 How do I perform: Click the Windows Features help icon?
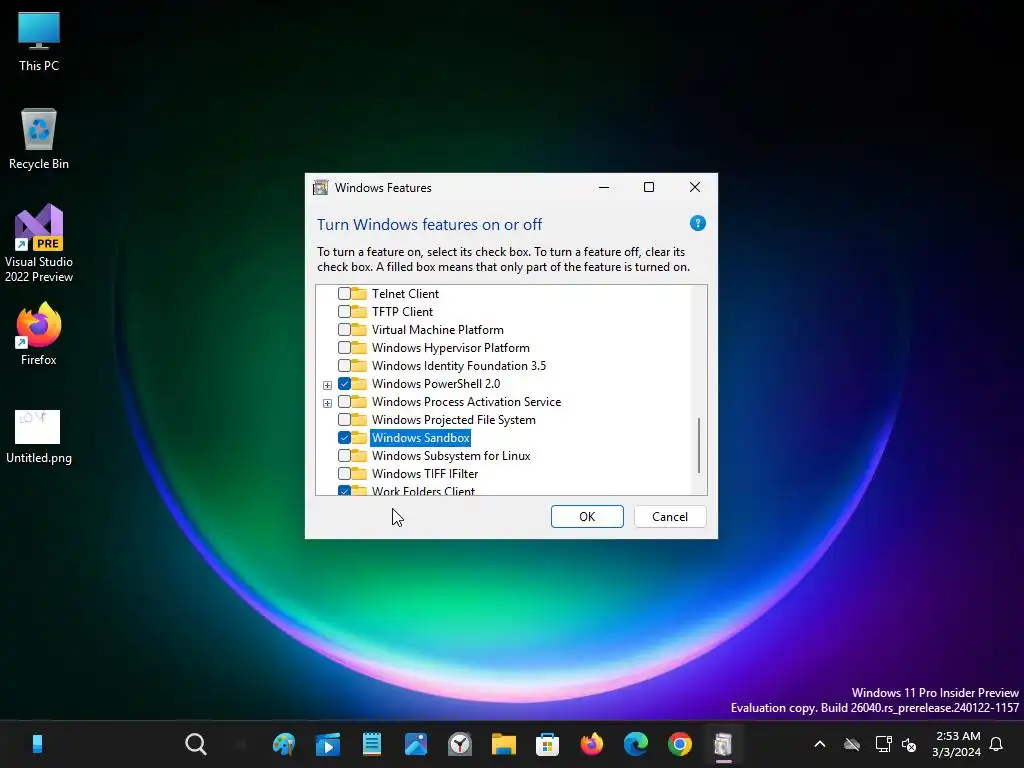pos(697,223)
